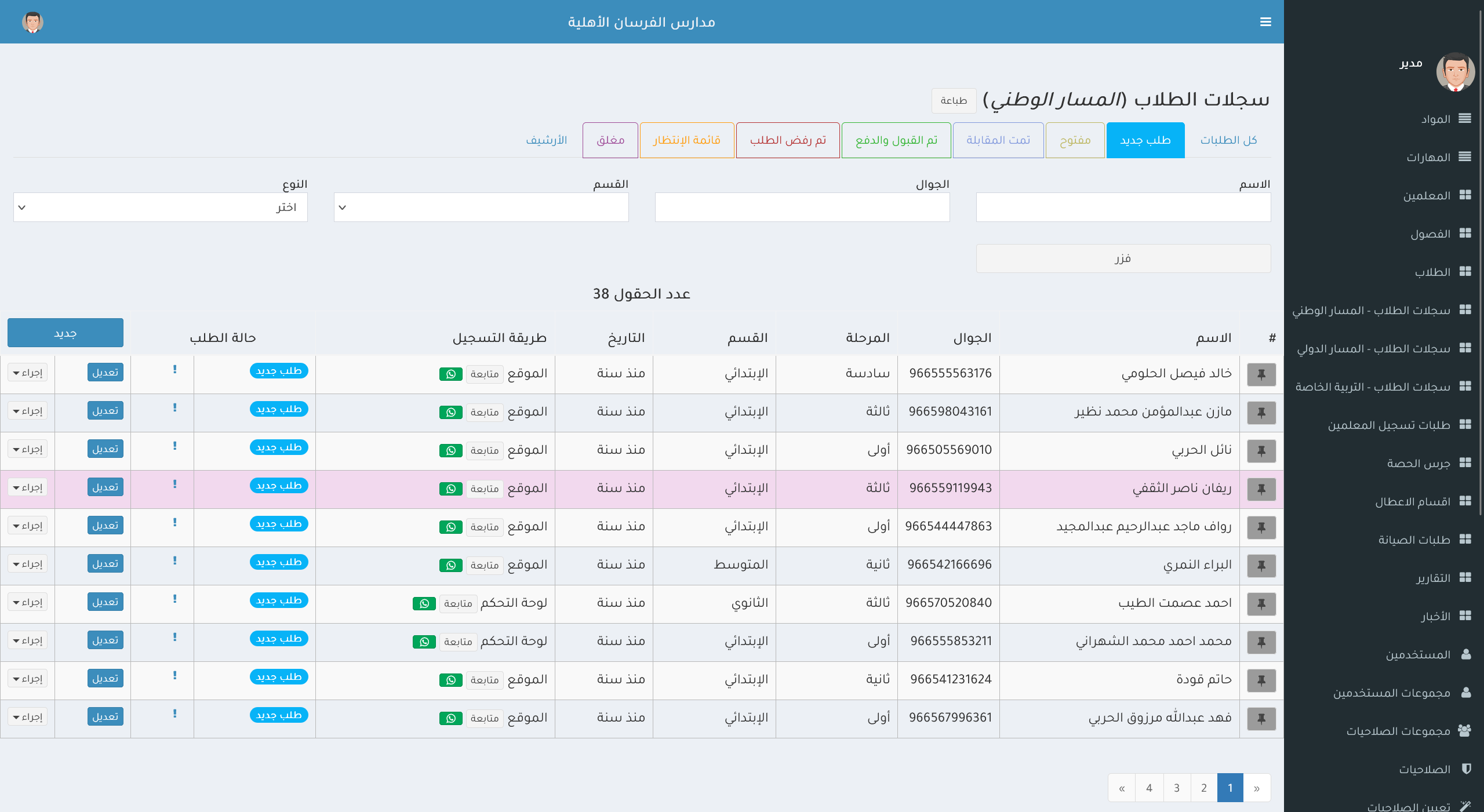
Task: Click the alert exclamation icon for خالد فيصل الحلومي
Action: (x=174, y=369)
